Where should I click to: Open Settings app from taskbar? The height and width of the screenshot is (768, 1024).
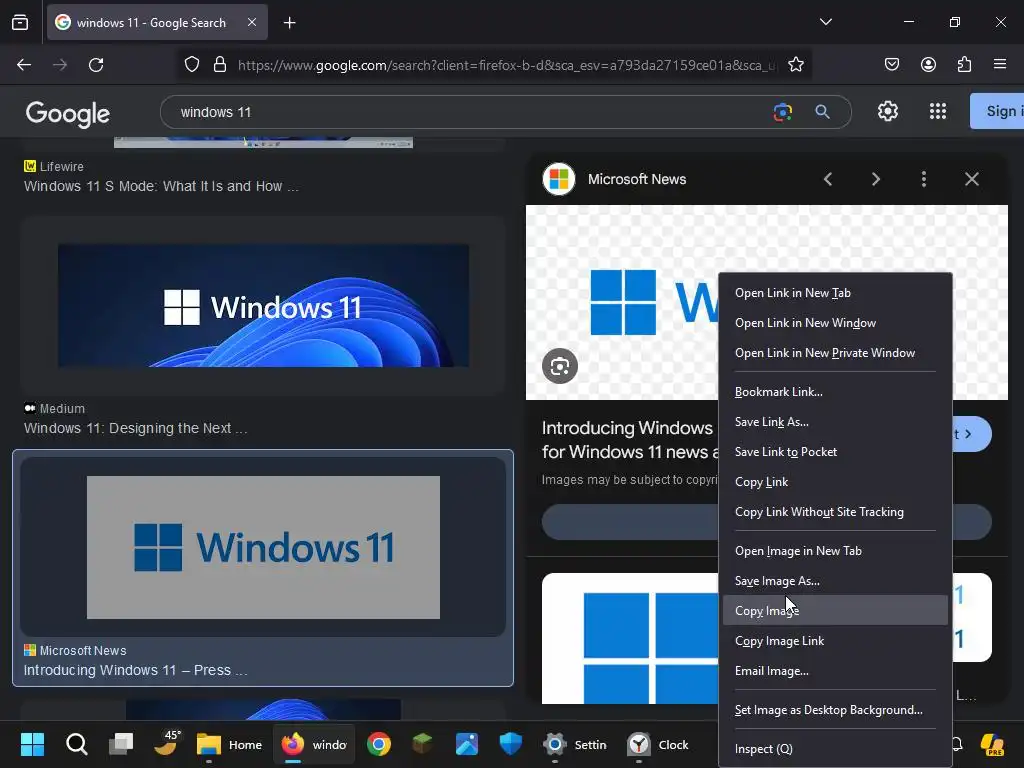[575, 744]
